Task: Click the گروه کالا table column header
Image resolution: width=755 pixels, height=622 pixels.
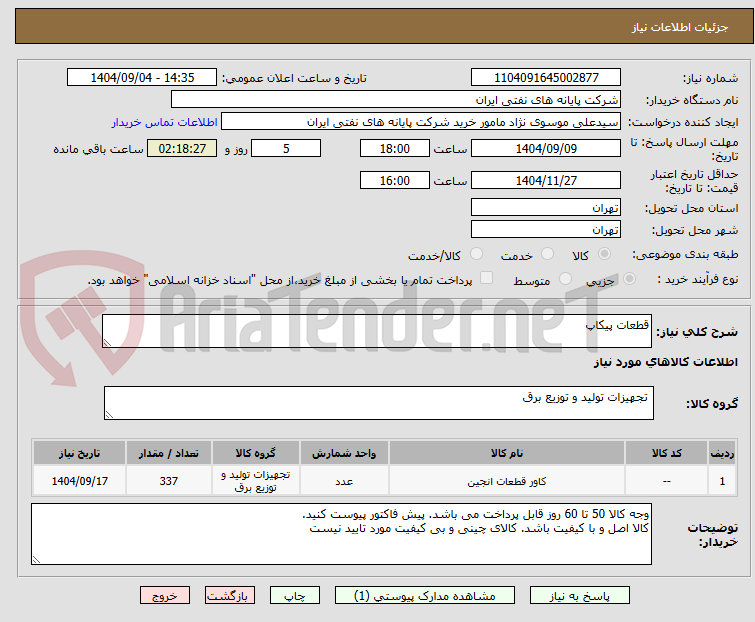Action: (256, 453)
